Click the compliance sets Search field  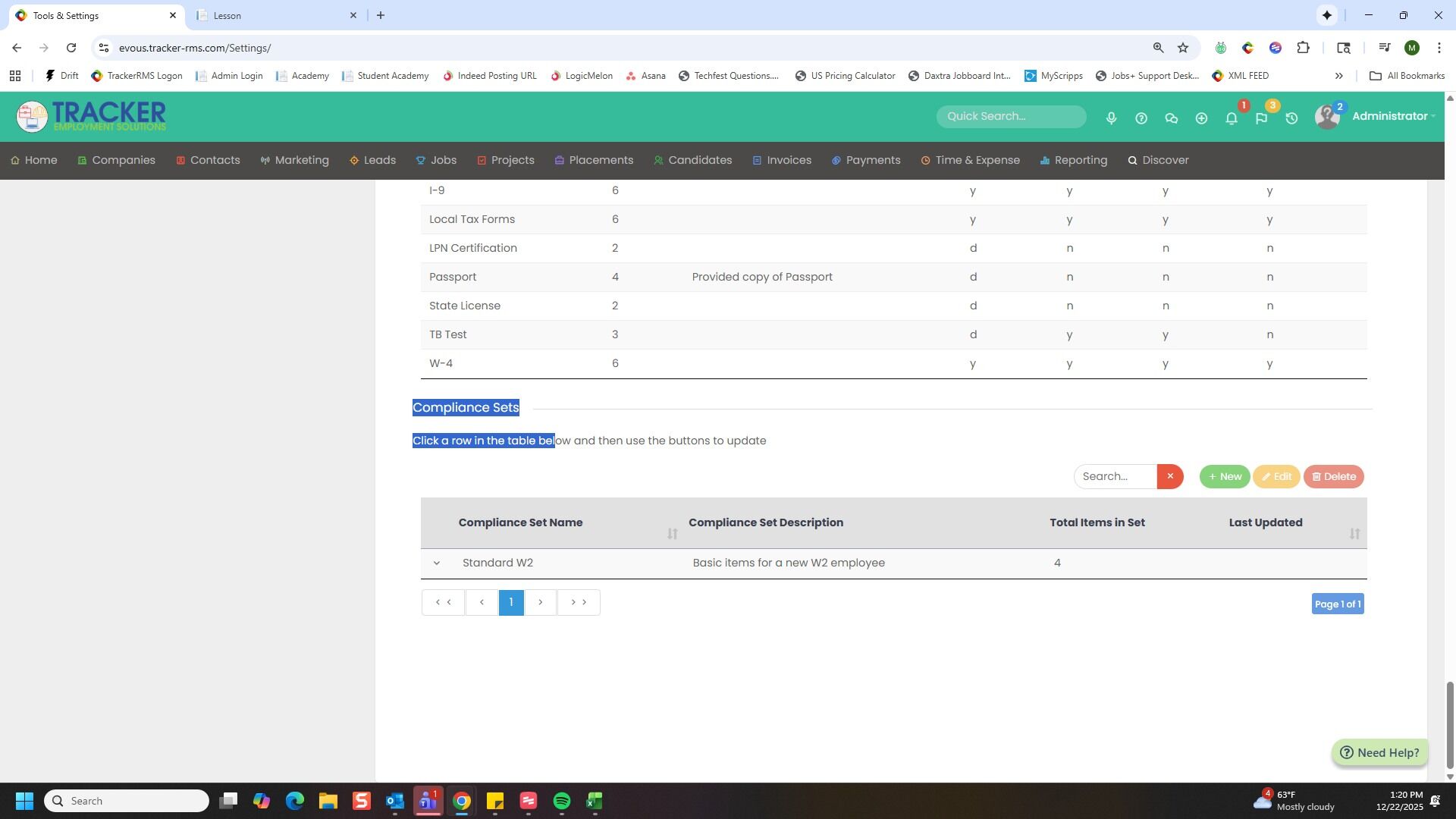[x=1115, y=476]
